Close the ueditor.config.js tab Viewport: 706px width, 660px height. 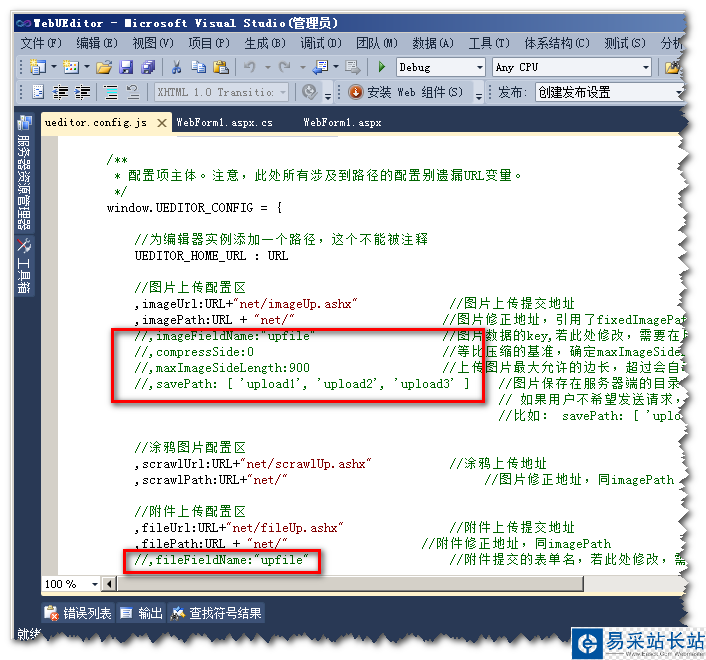(x=162, y=123)
